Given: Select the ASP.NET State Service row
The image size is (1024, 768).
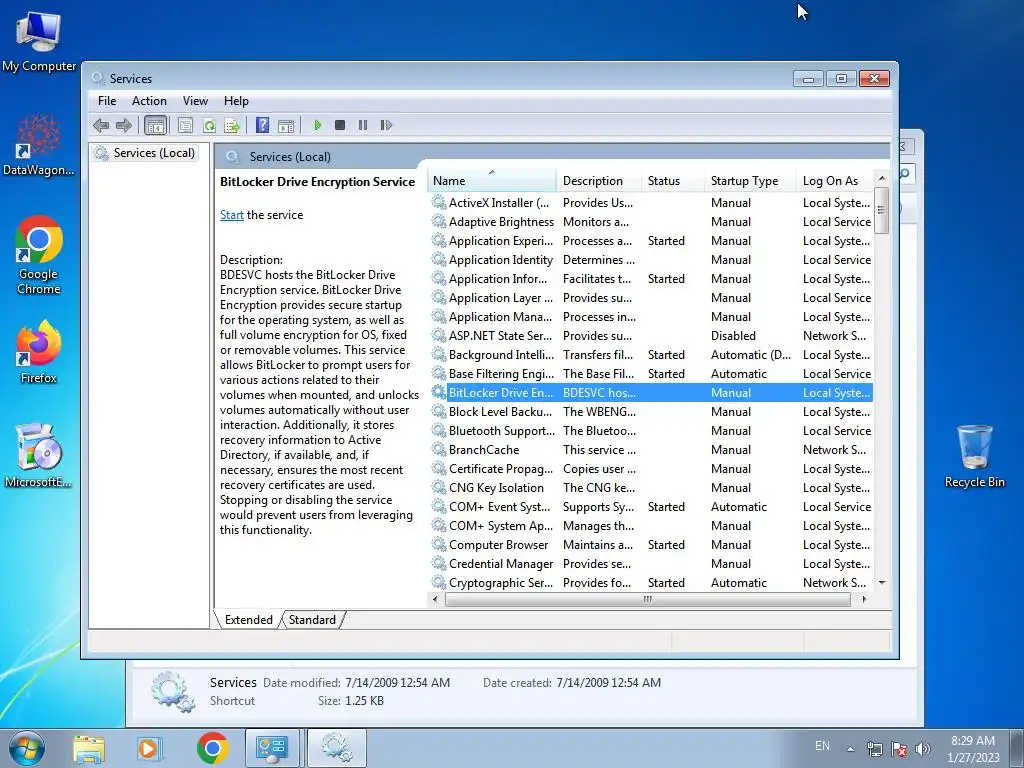Looking at the screenshot, I should click(x=651, y=336).
